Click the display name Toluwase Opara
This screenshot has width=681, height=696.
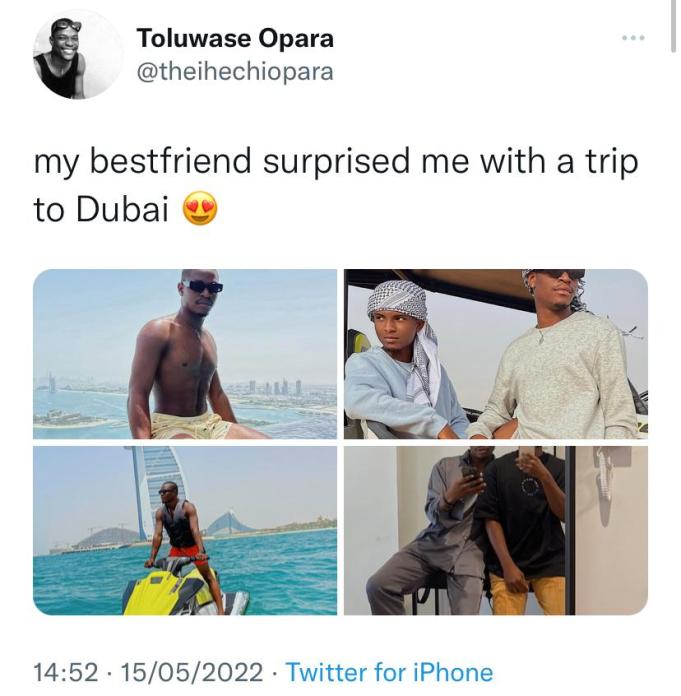coord(235,38)
